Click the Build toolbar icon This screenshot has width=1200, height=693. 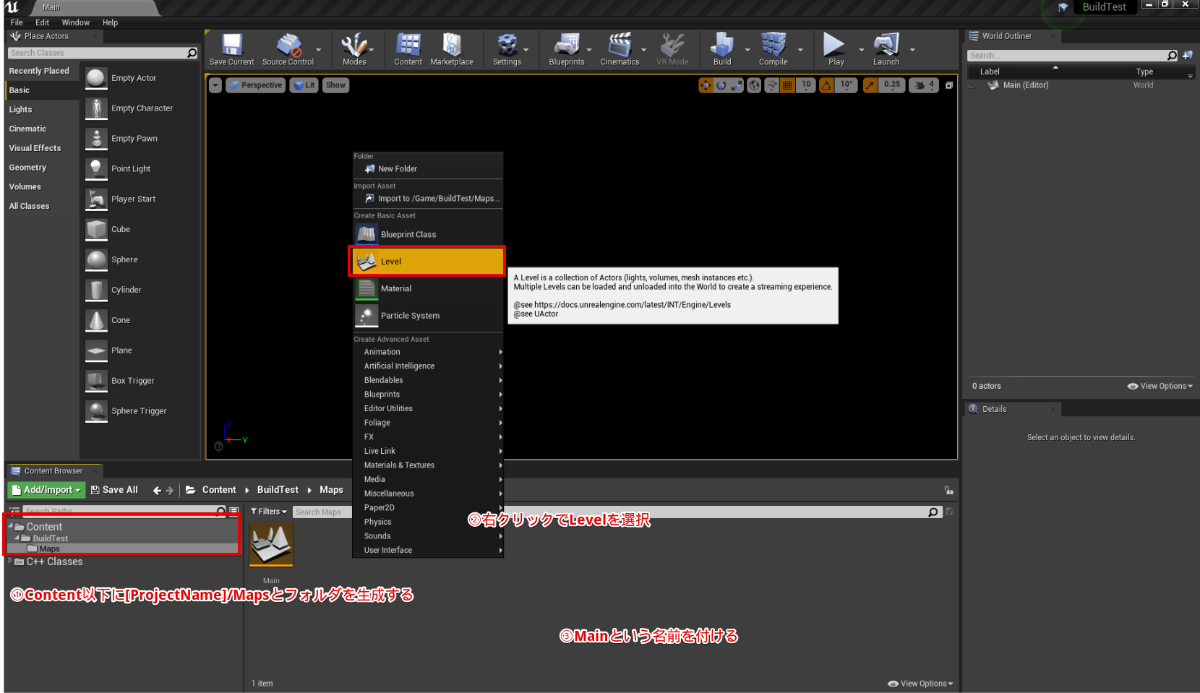point(722,50)
